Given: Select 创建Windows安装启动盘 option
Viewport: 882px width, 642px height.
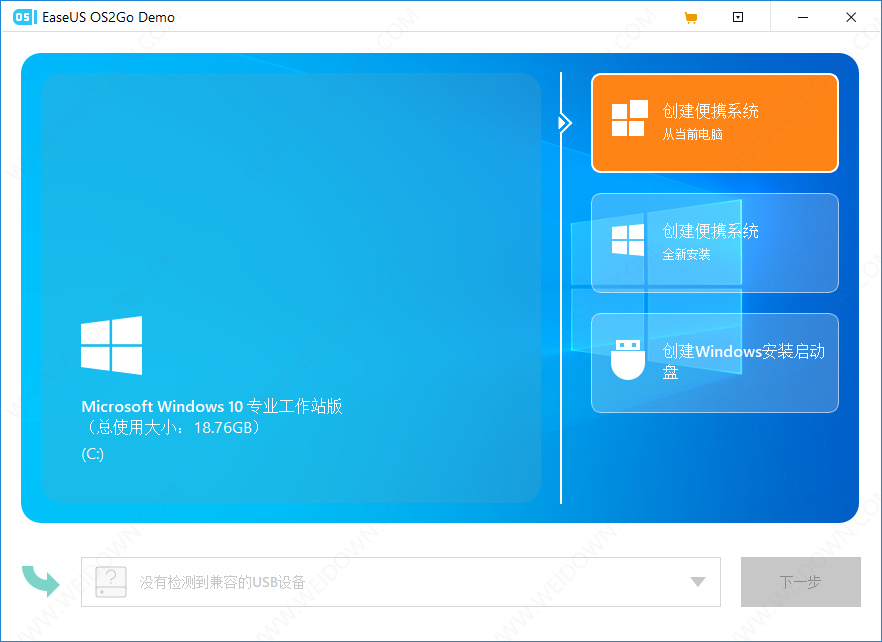Looking at the screenshot, I should pyautogui.click(x=714, y=363).
